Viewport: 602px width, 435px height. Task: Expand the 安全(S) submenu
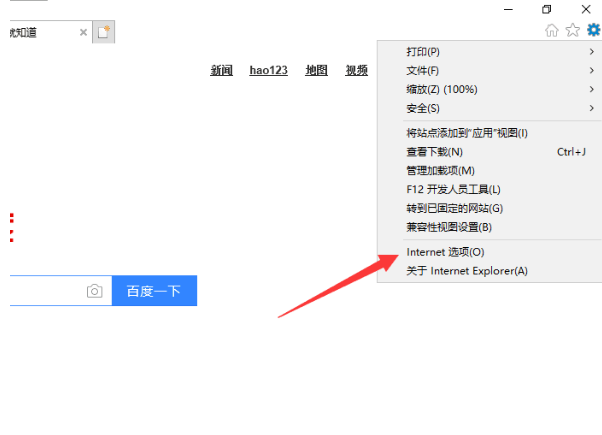tap(423, 108)
